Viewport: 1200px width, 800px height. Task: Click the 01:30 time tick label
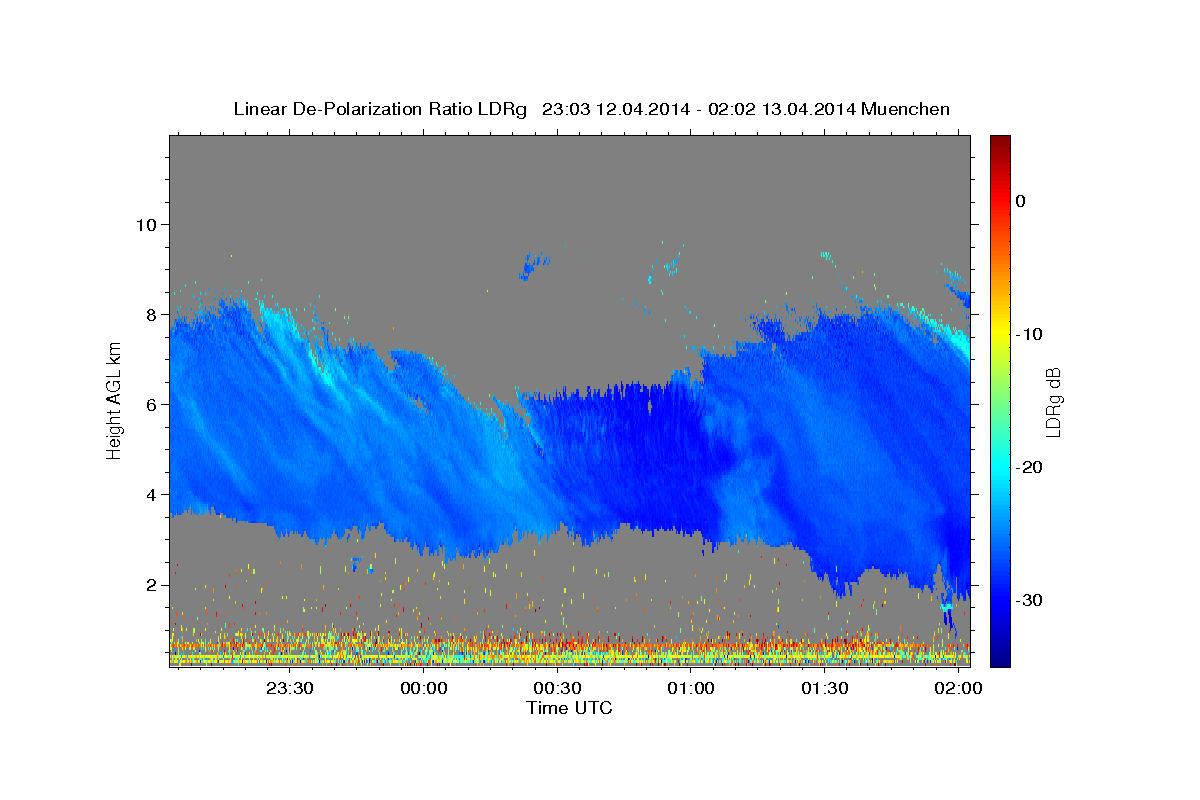pos(824,689)
